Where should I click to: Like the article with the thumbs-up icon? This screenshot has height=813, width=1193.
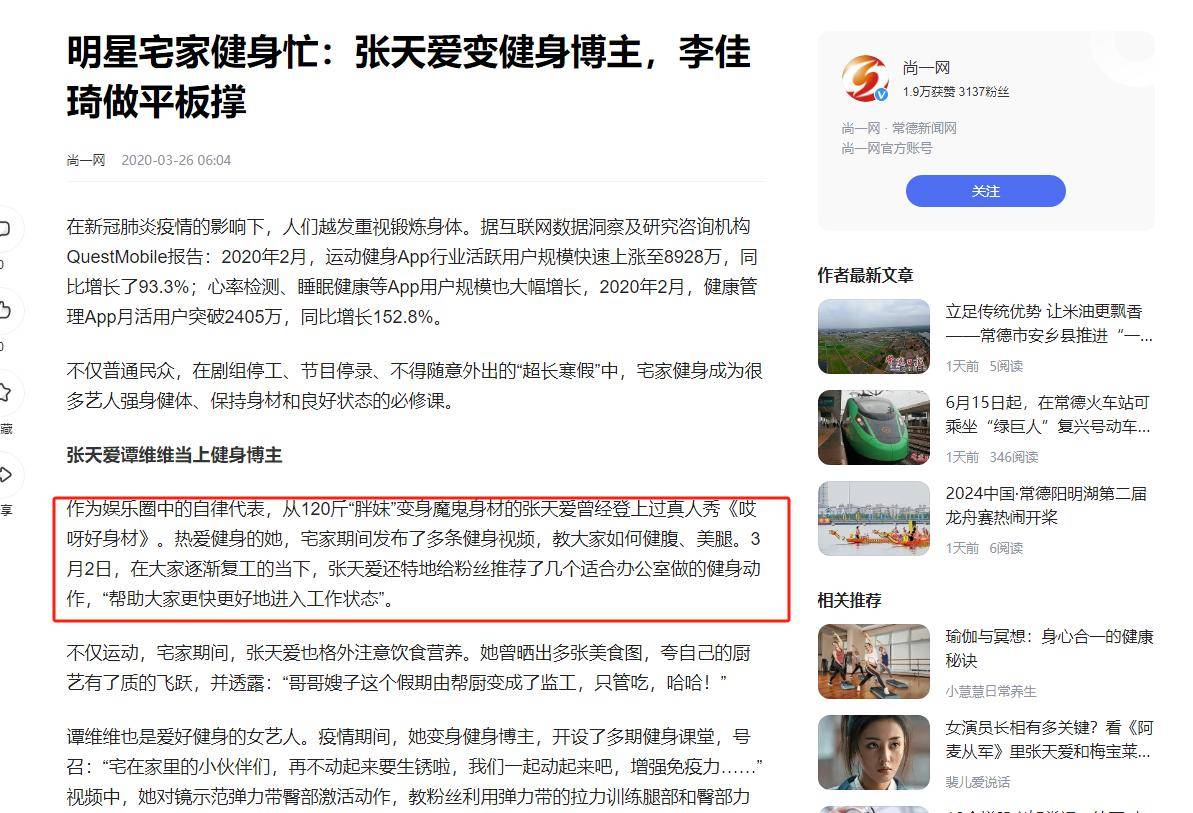tap(4, 310)
